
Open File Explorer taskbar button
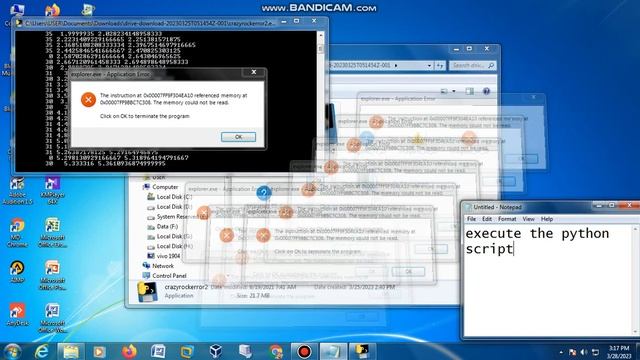(71, 351)
